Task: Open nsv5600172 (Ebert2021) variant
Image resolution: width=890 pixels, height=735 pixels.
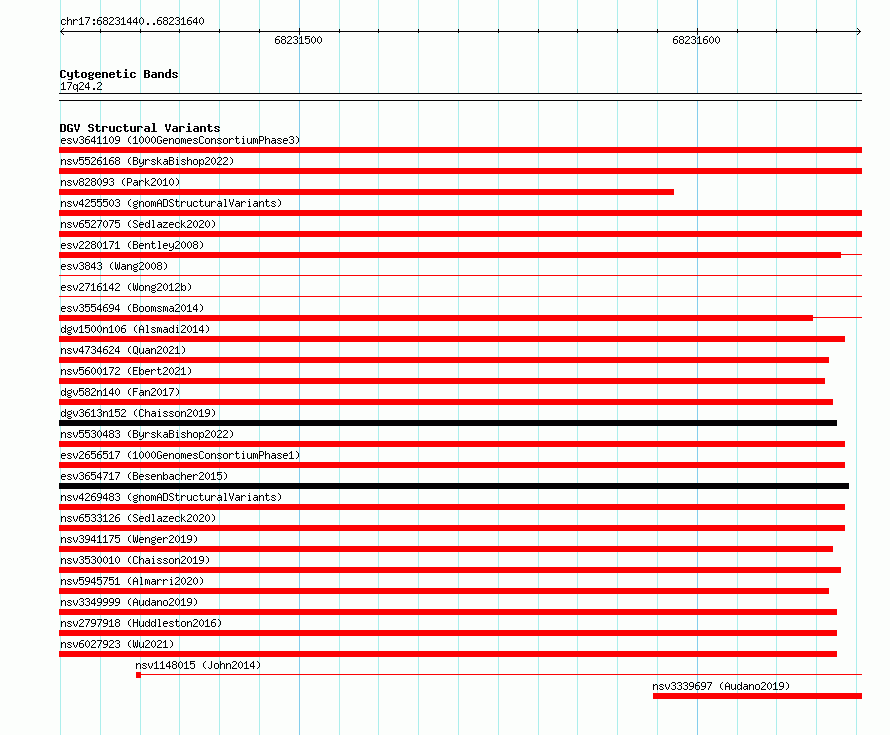Action: coord(126,371)
